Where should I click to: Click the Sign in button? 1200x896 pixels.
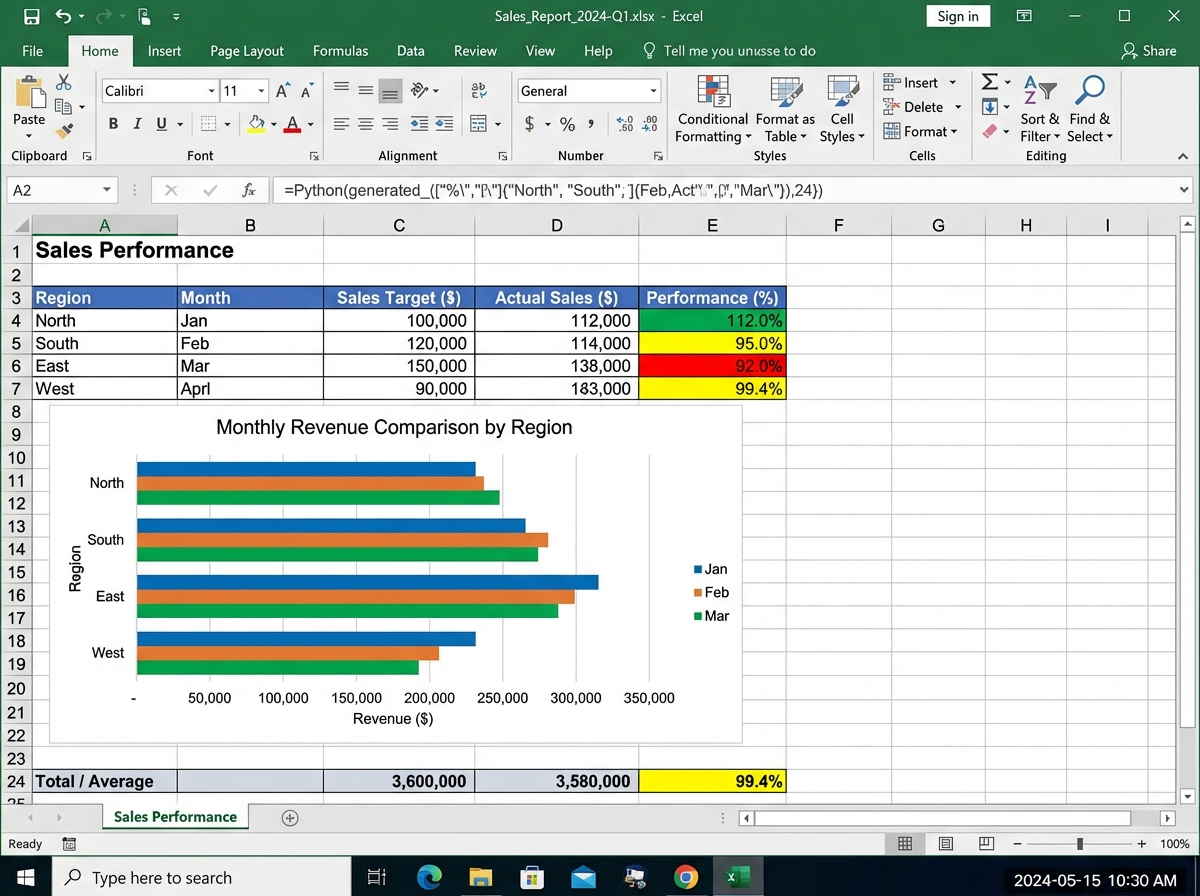click(958, 16)
